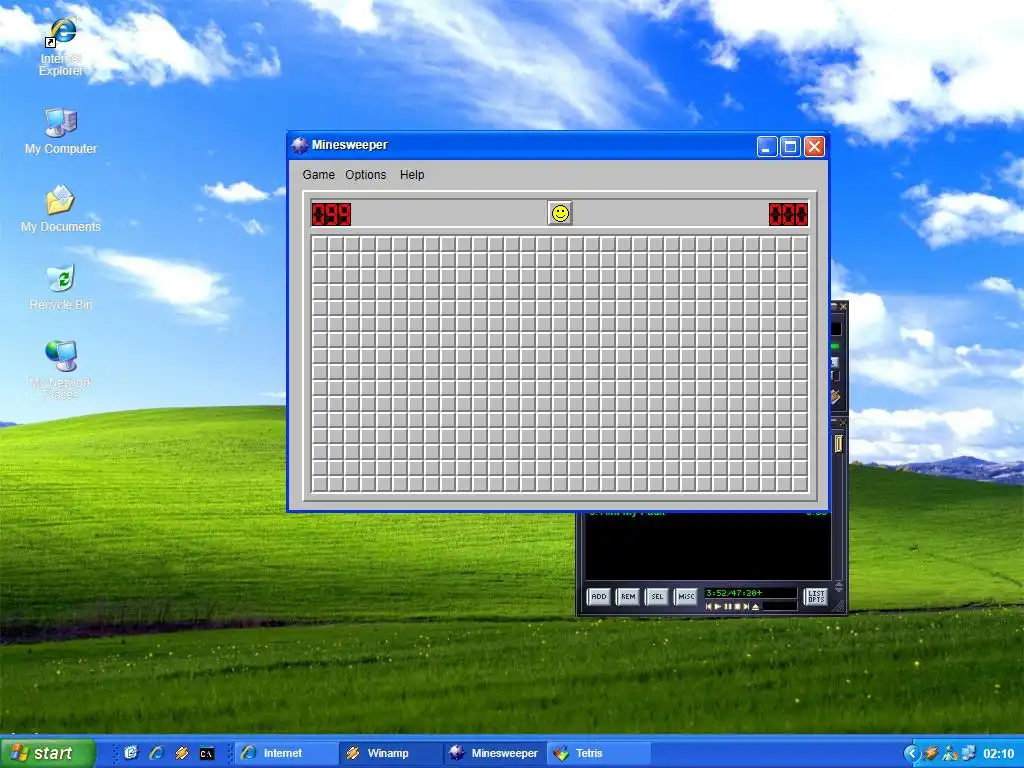Image resolution: width=1024 pixels, height=768 pixels.
Task: Click the Winamp playlist scrollbar handle
Action: [x=839, y=444]
